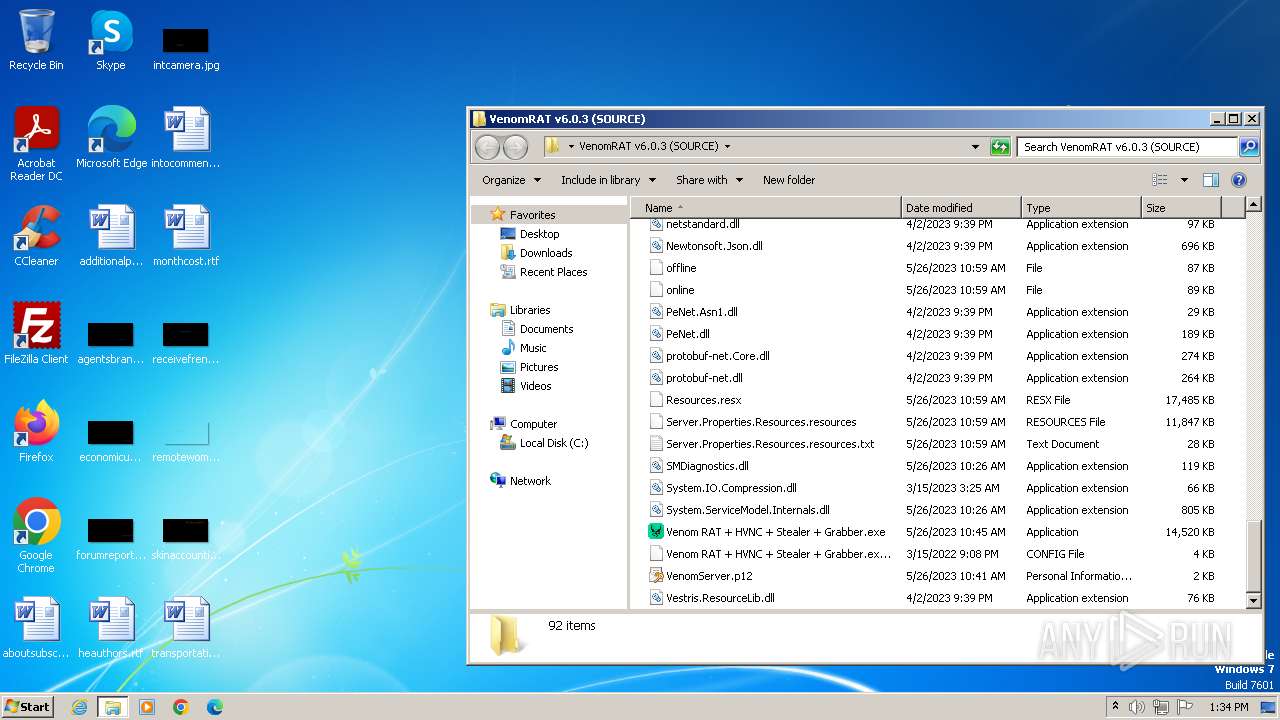Screen dimensions: 1280x720
Task: Launch FileZilla Client shortcut
Action: tap(36, 333)
